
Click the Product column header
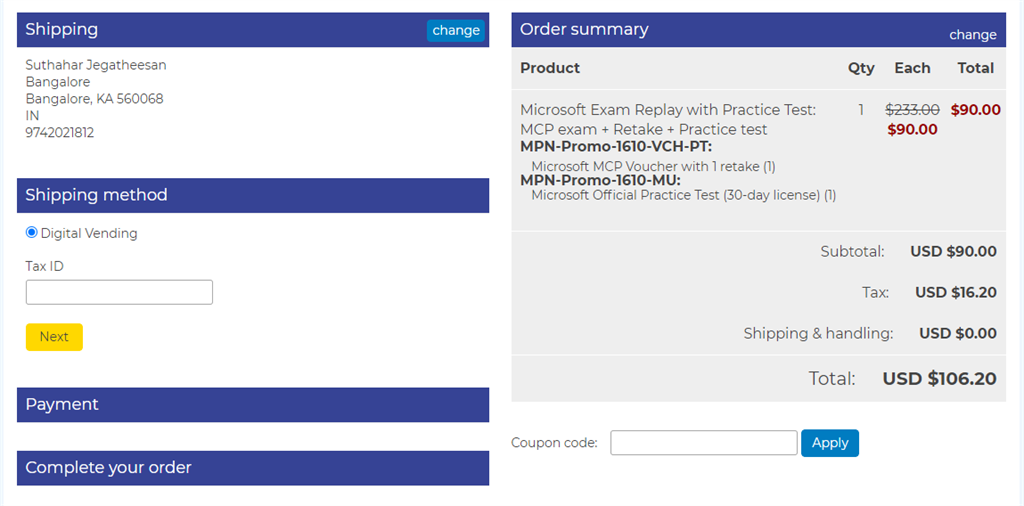550,68
